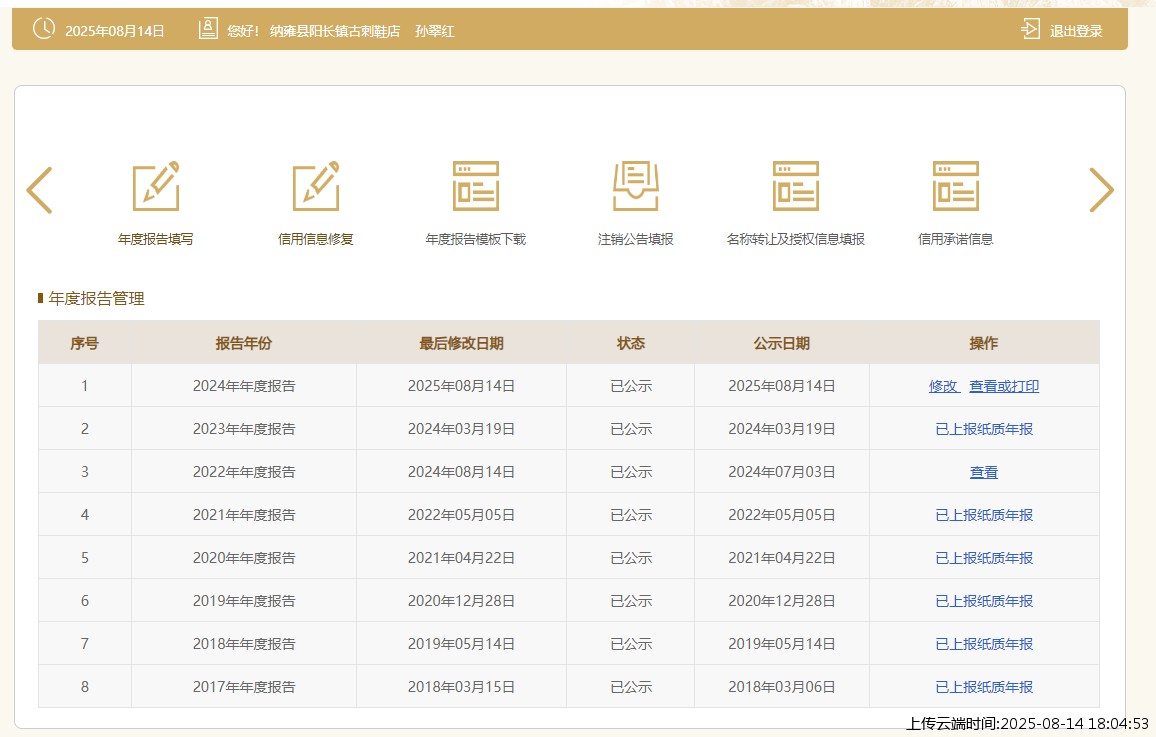1156x737 pixels.
Task: Log out via 退出登录 link
Action: (x=1076, y=31)
